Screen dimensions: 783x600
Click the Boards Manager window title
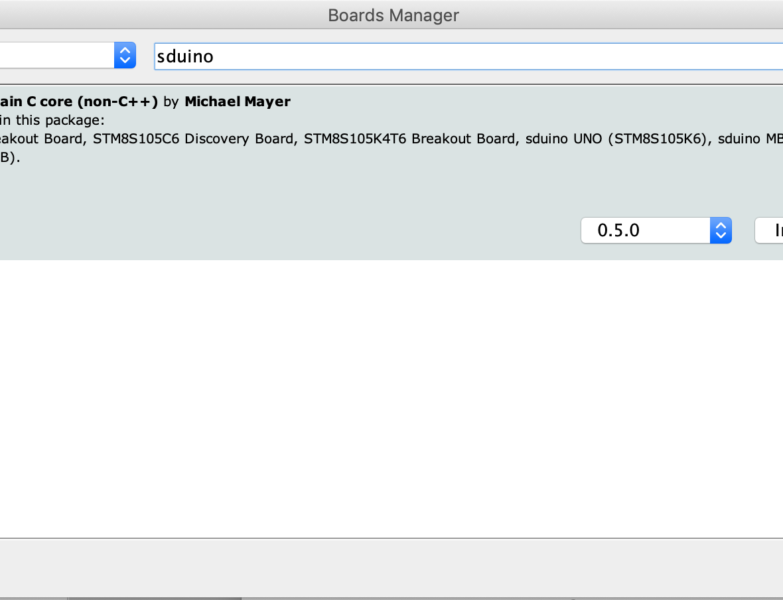point(393,15)
